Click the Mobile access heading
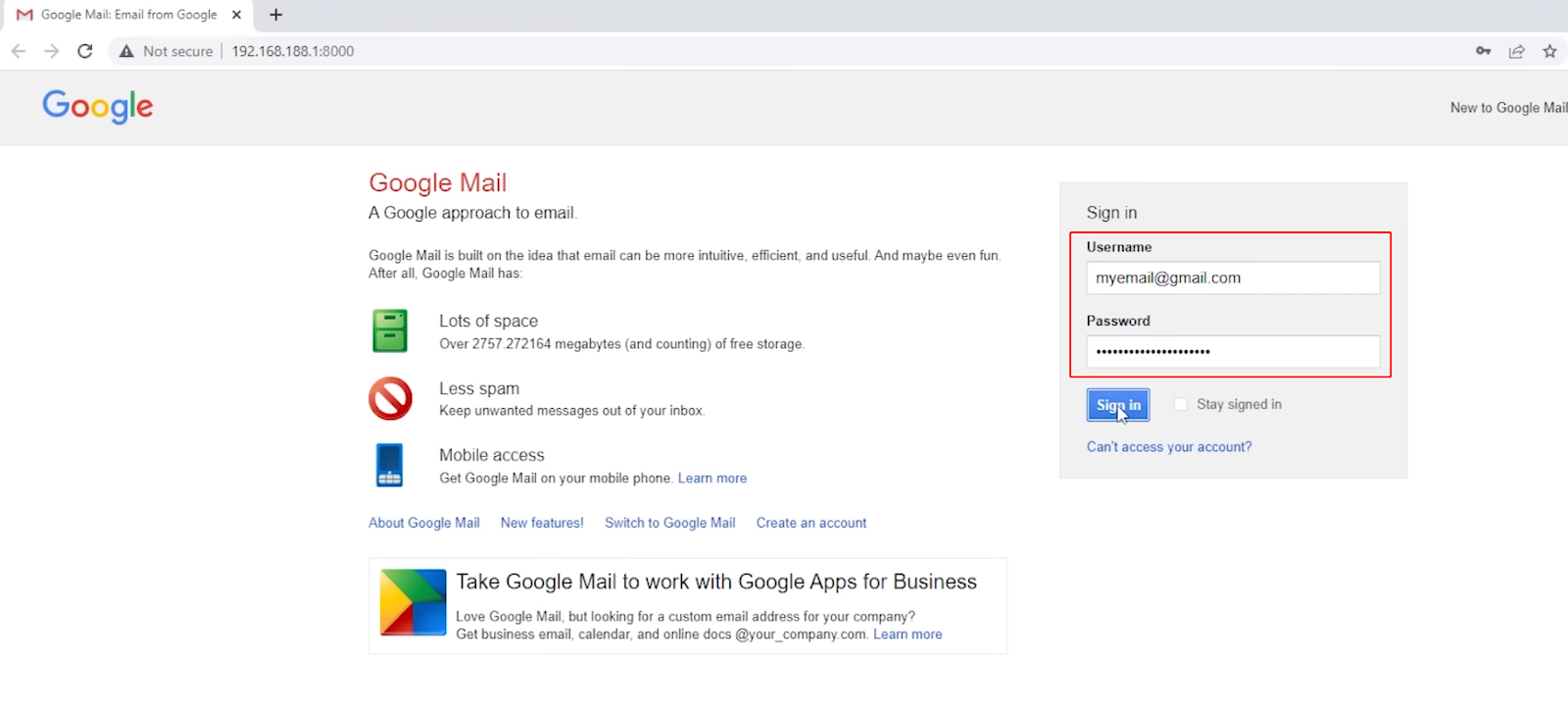1568x709 pixels. click(492, 455)
